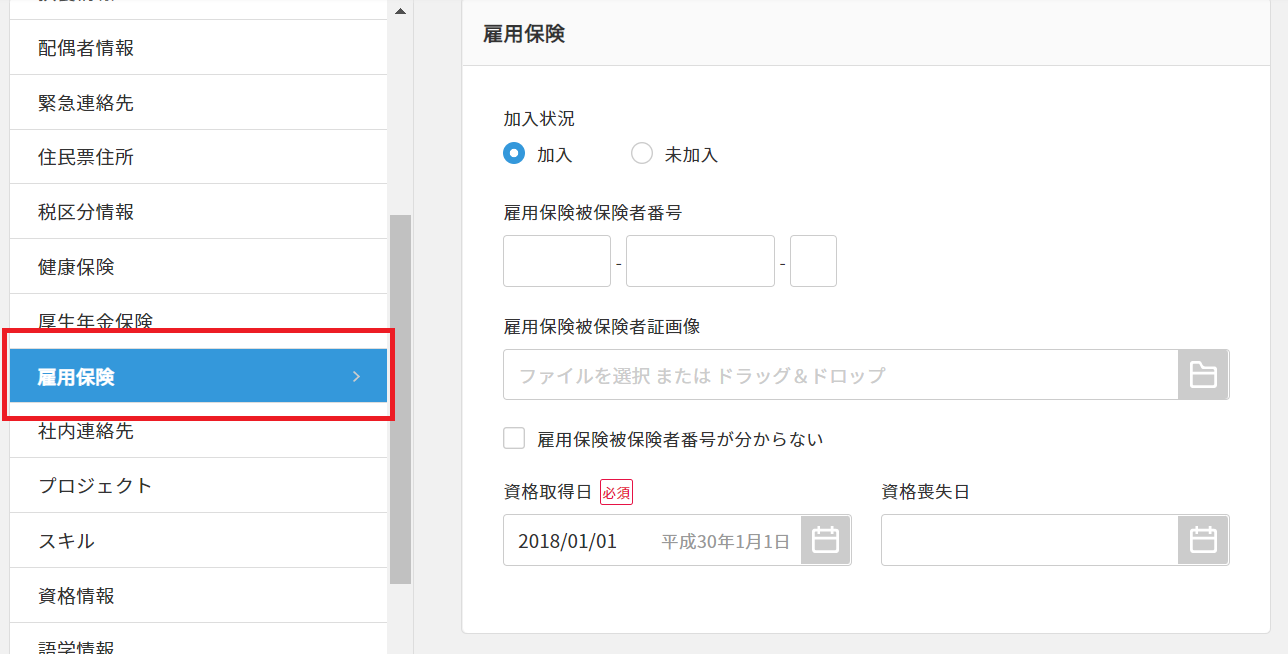Click the first insurance number field
The height and width of the screenshot is (654, 1288).
pos(557,261)
